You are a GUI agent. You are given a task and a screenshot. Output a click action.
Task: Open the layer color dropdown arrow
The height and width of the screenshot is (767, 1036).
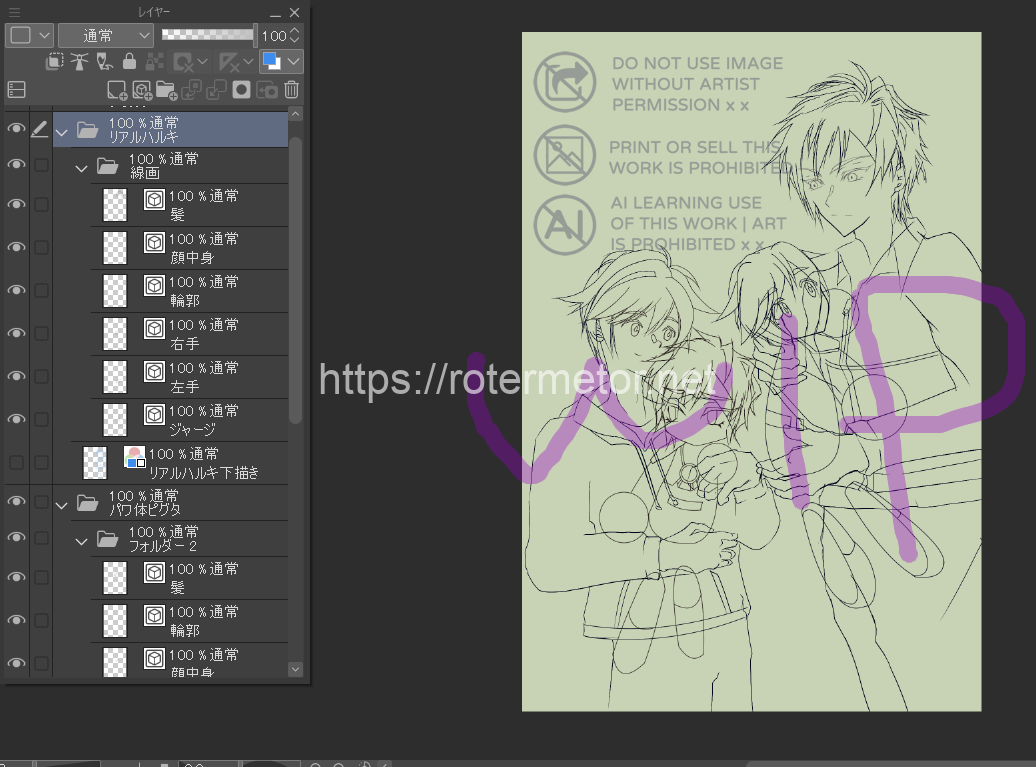click(293, 62)
